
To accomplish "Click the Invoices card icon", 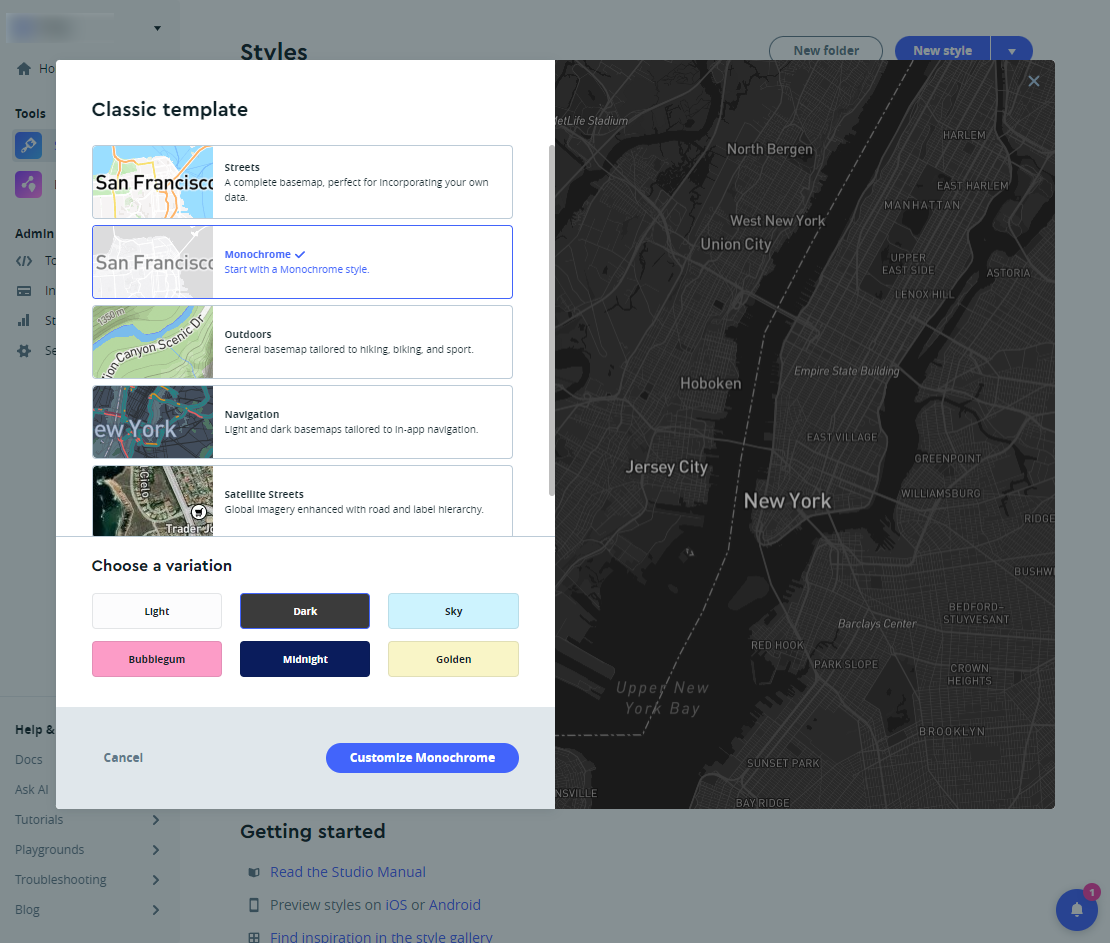I will (x=24, y=290).
